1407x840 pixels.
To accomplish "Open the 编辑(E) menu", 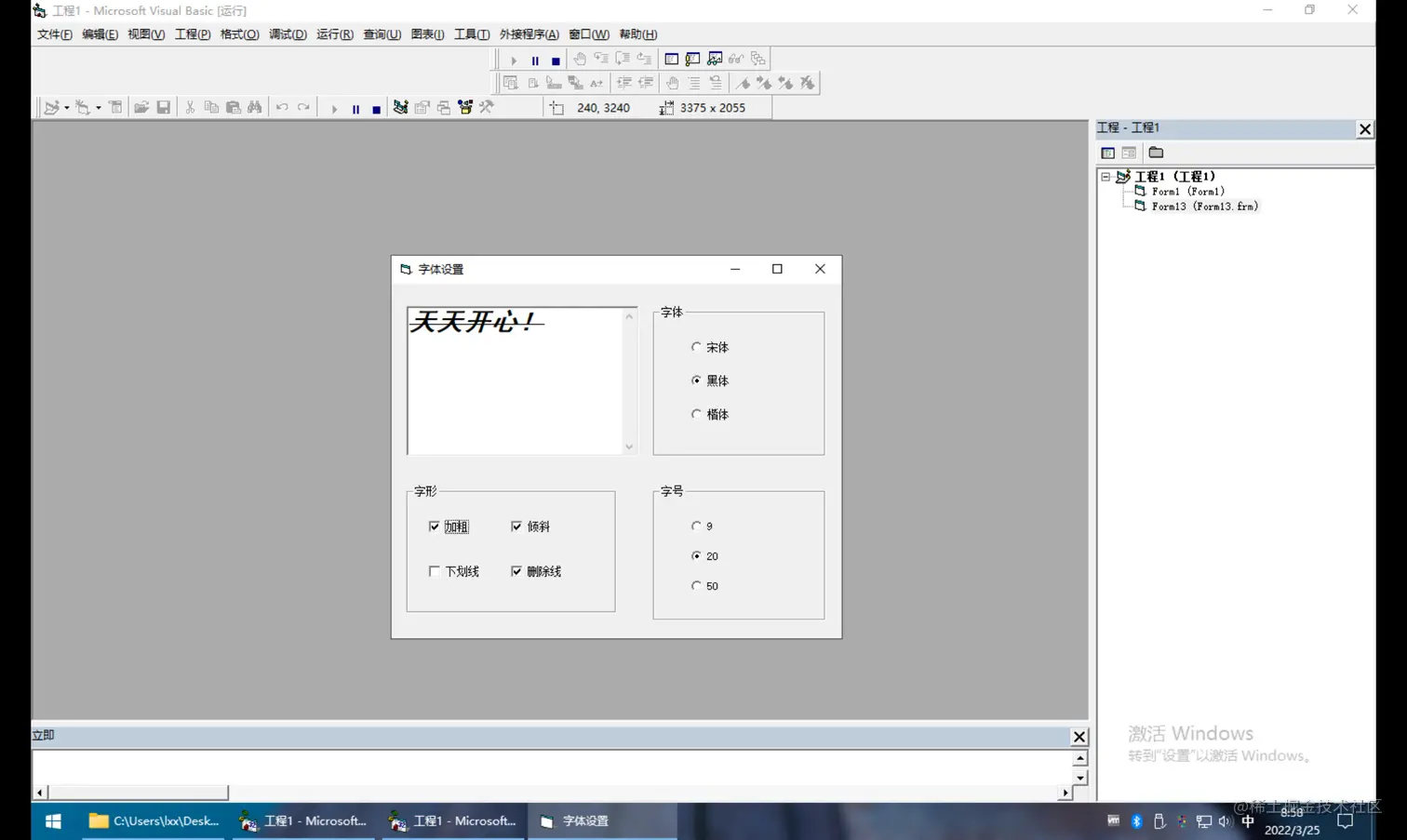I will click(100, 34).
